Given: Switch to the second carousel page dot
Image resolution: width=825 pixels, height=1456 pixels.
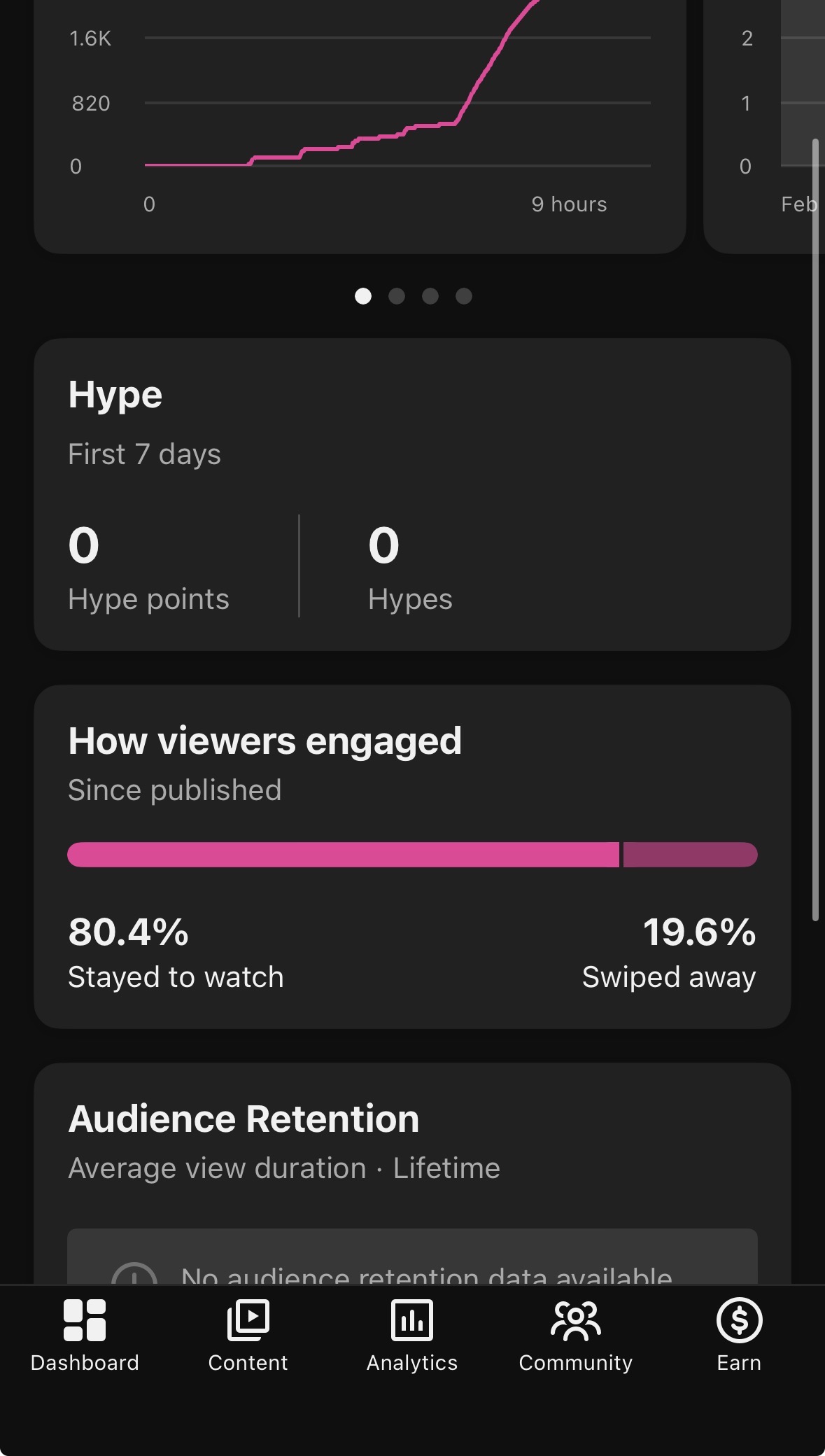Looking at the screenshot, I should (397, 296).
